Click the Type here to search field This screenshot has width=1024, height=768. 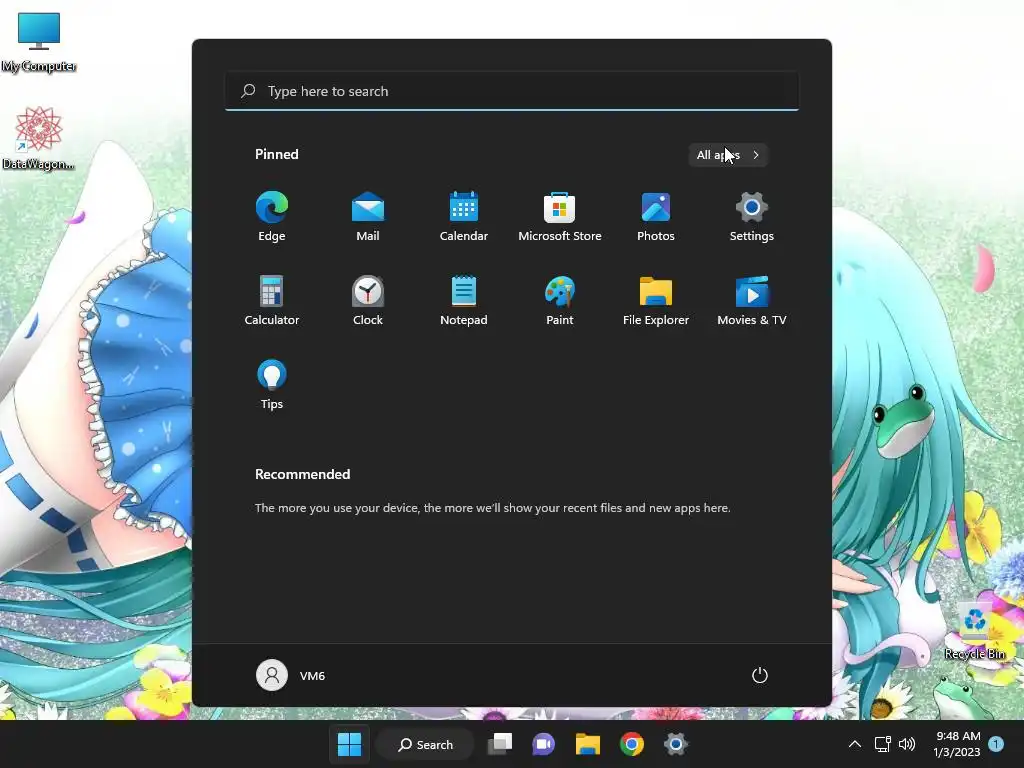coord(512,91)
